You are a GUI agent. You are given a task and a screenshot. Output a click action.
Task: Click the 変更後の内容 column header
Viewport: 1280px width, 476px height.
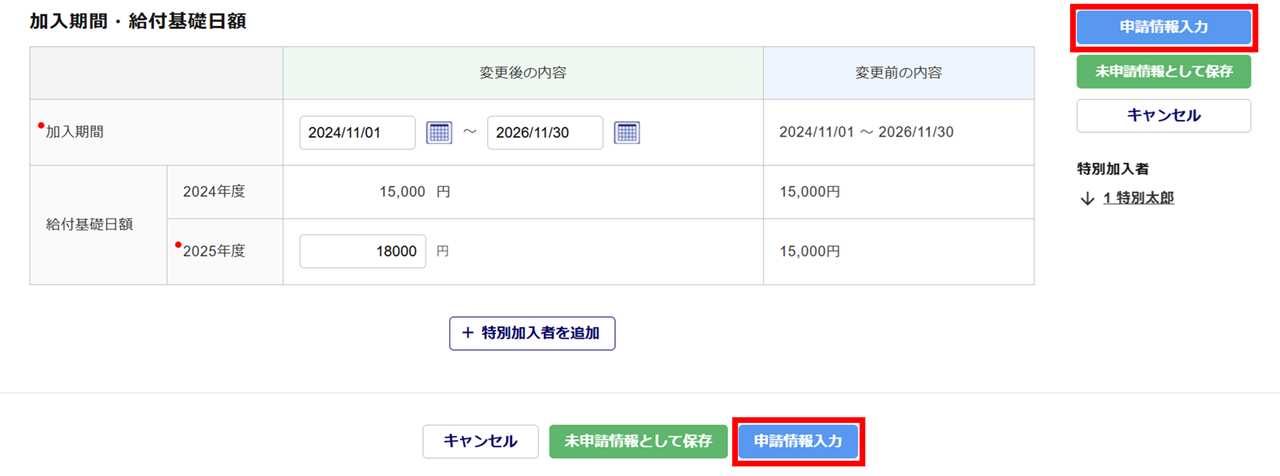[x=523, y=73]
